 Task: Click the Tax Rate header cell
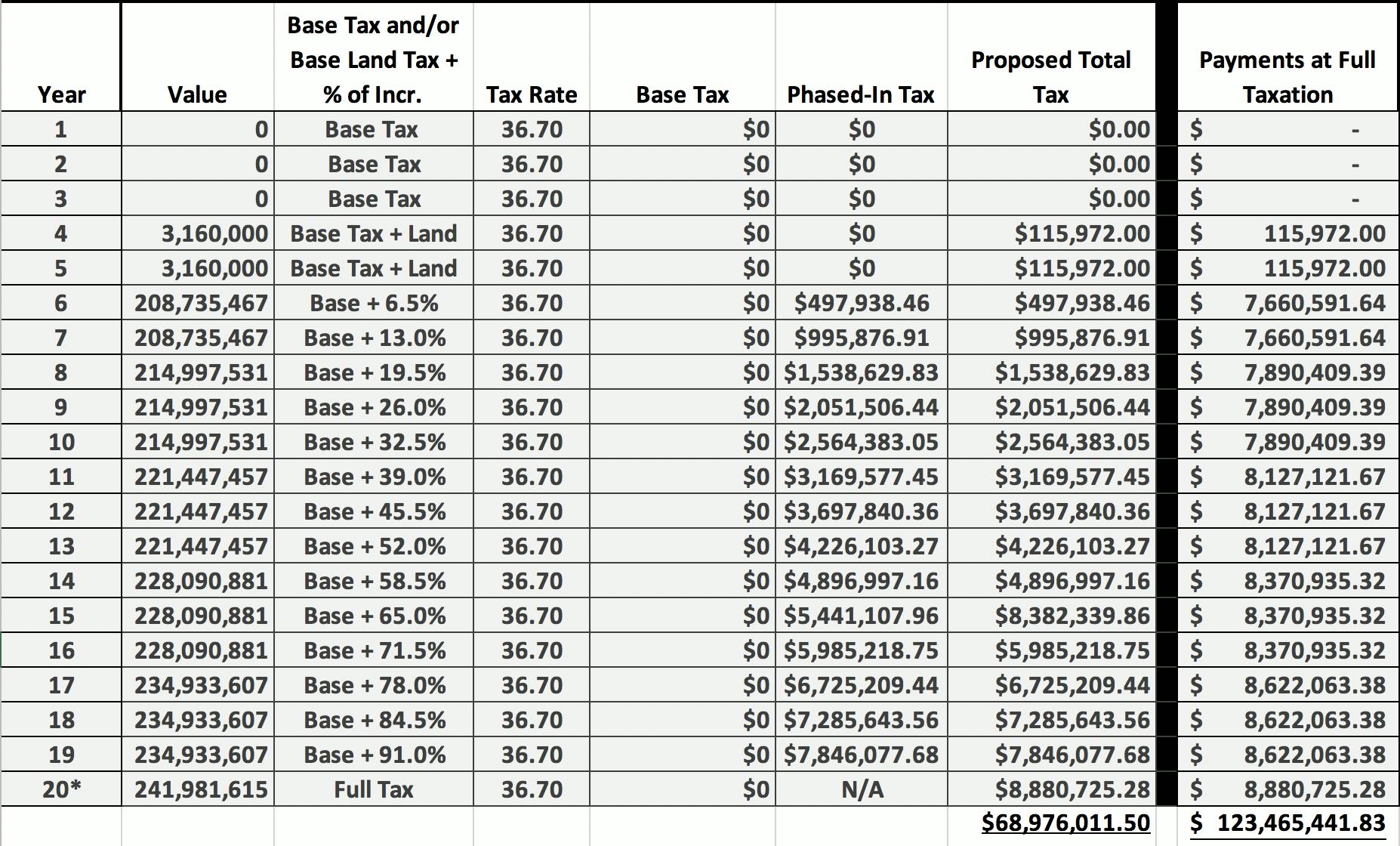(x=532, y=94)
